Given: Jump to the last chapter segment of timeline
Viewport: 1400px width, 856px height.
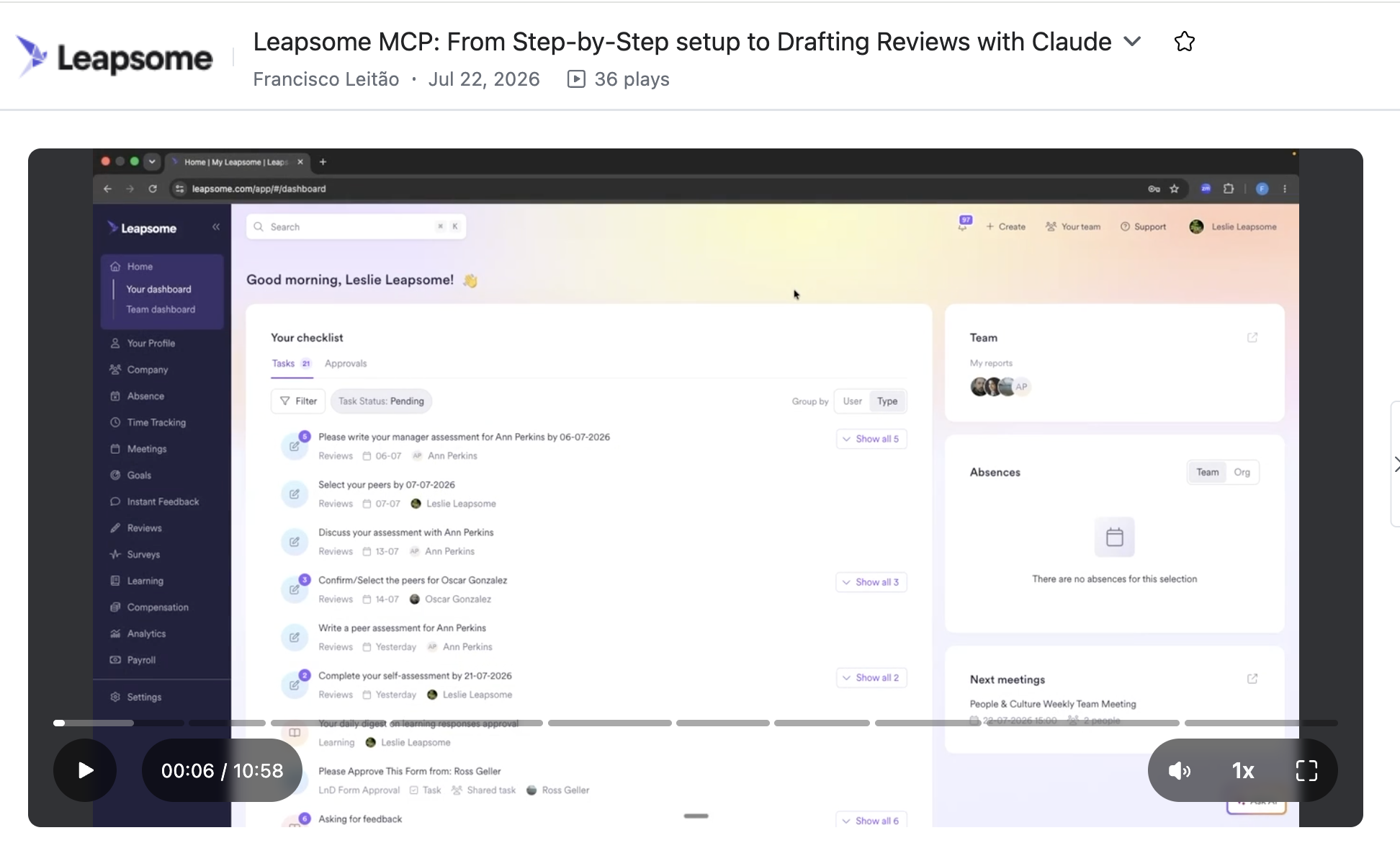Looking at the screenshot, I should click(1261, 723).
